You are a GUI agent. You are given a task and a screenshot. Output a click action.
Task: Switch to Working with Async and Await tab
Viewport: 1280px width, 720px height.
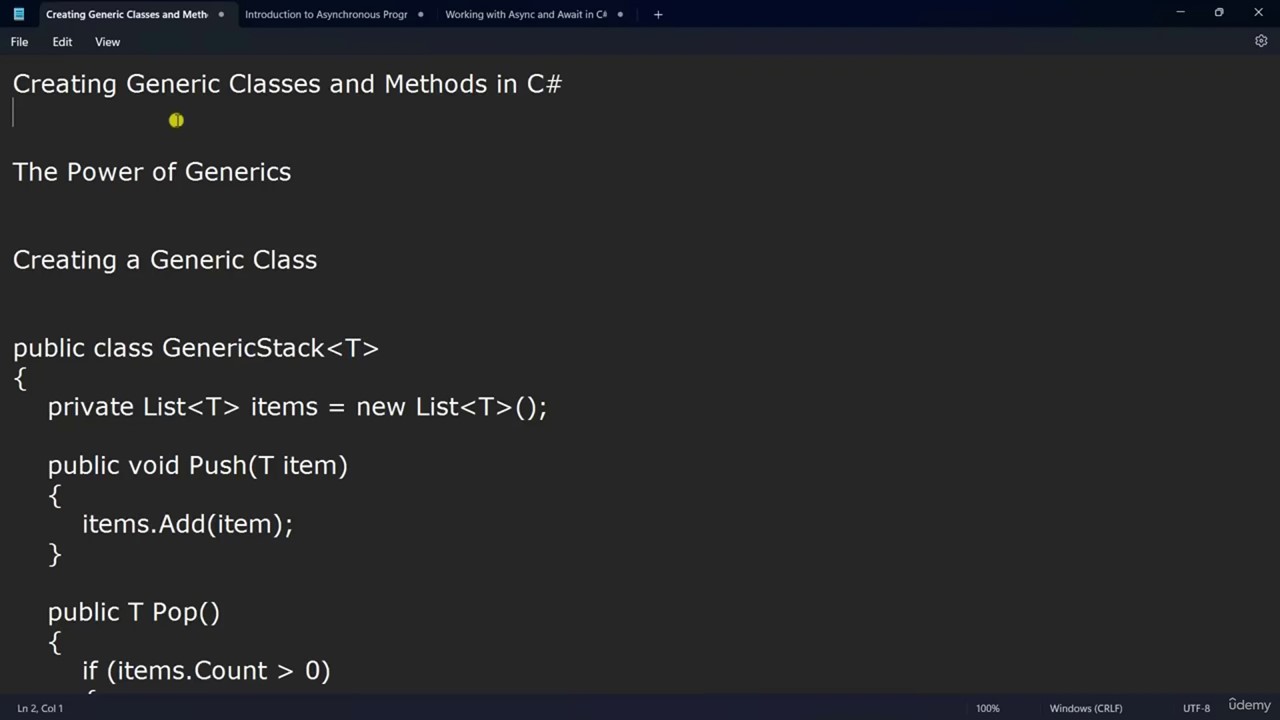point(526,14)
